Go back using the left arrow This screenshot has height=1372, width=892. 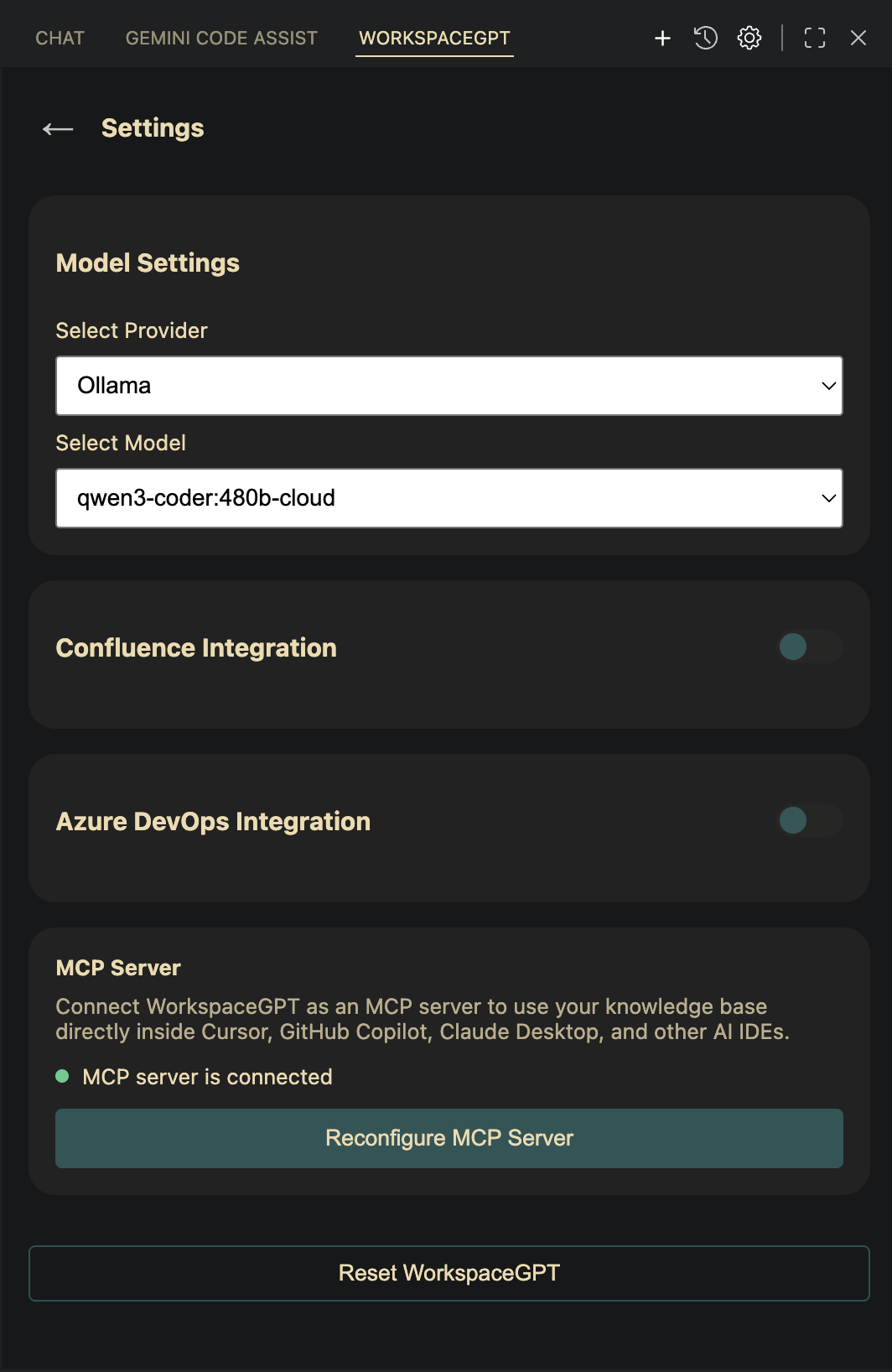tap(58, 128)
